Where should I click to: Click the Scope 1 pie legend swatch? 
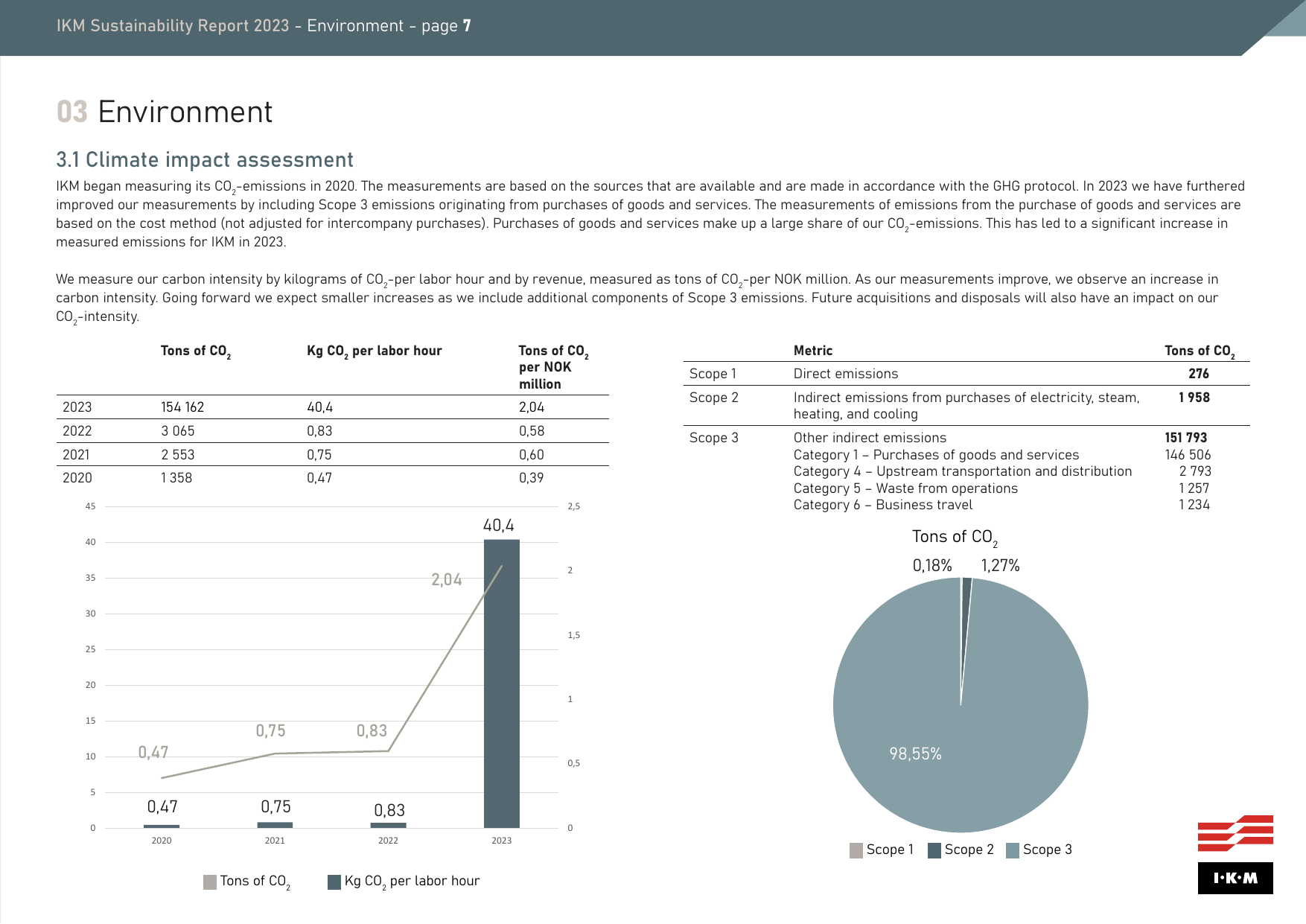pos(856,850)
